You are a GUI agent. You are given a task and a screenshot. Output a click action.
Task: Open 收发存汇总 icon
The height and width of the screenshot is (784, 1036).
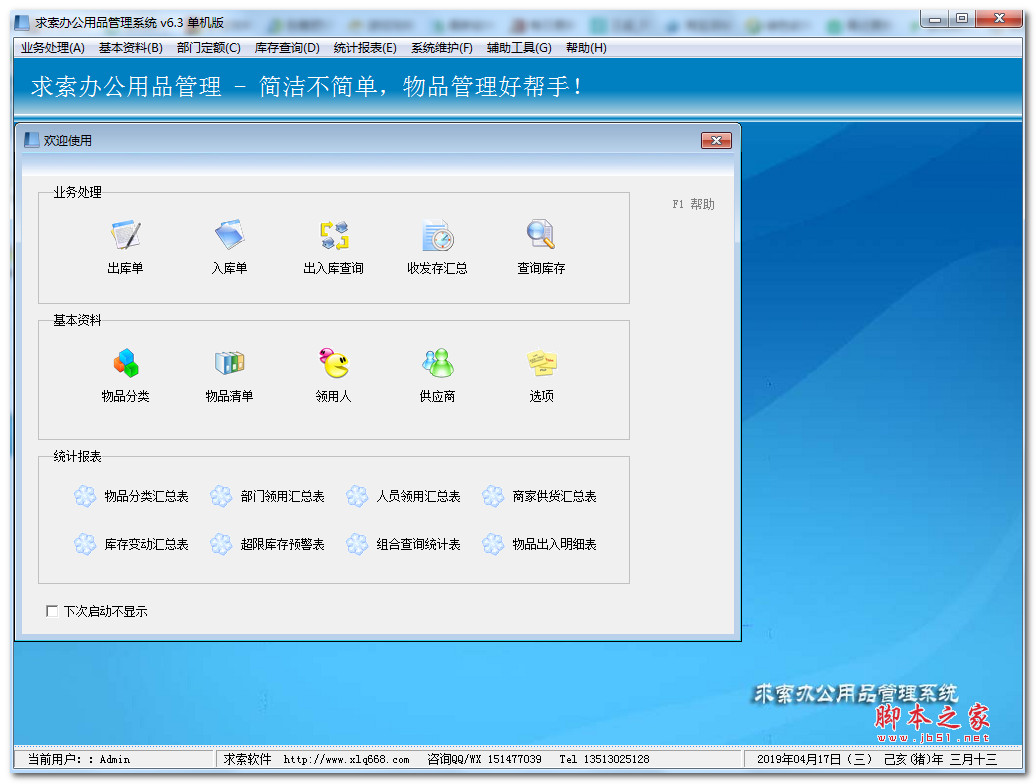pyautogui.click(x=437, y=234)
